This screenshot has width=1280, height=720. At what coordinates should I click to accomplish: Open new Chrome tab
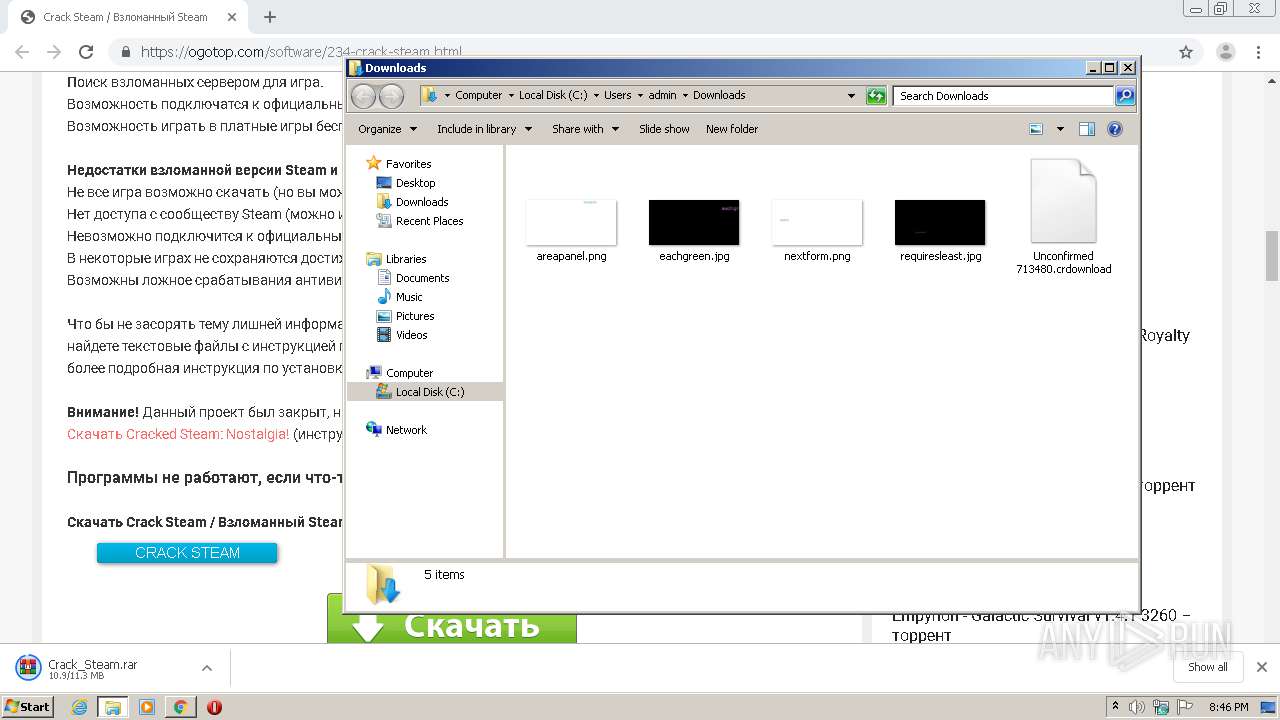coord(270,17)
